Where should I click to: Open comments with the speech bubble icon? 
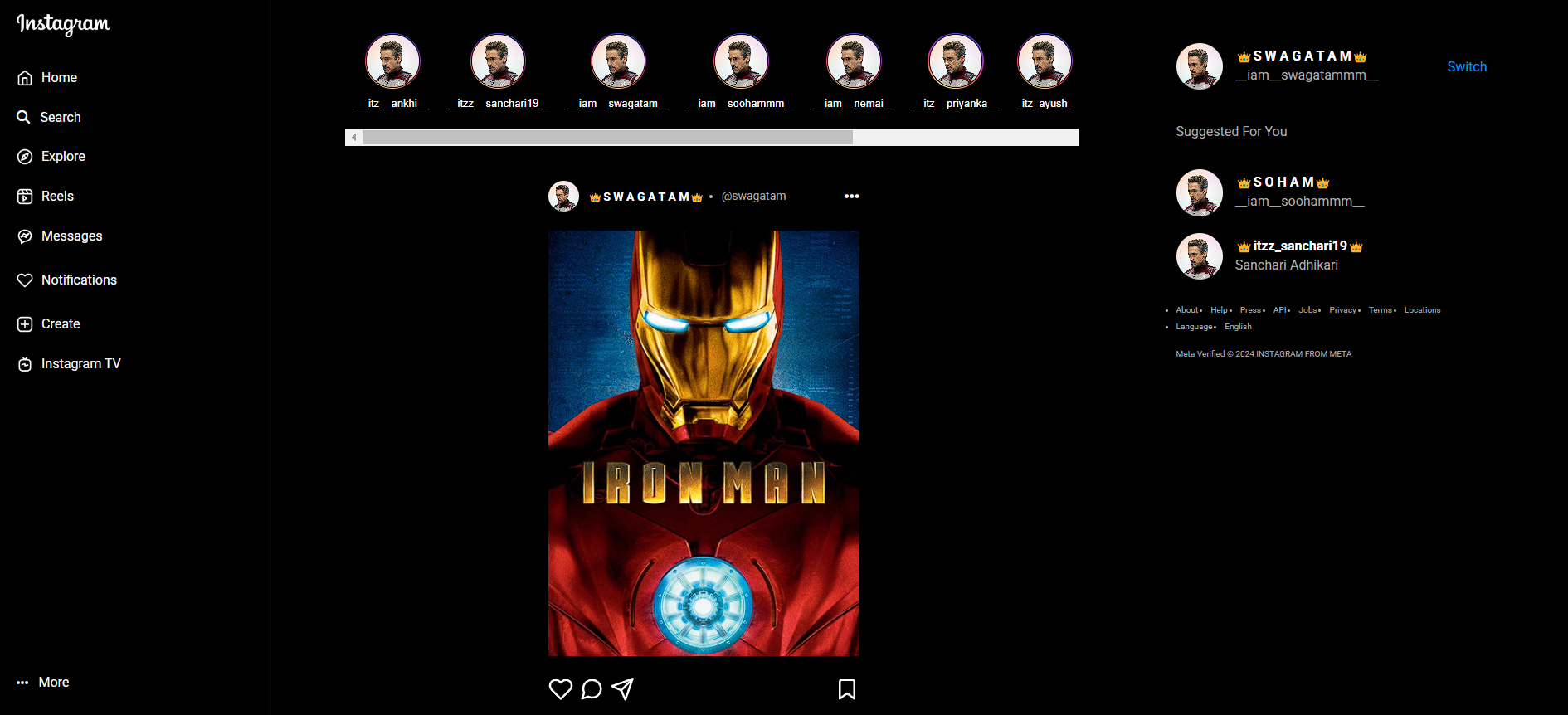(x=592, y=689)
